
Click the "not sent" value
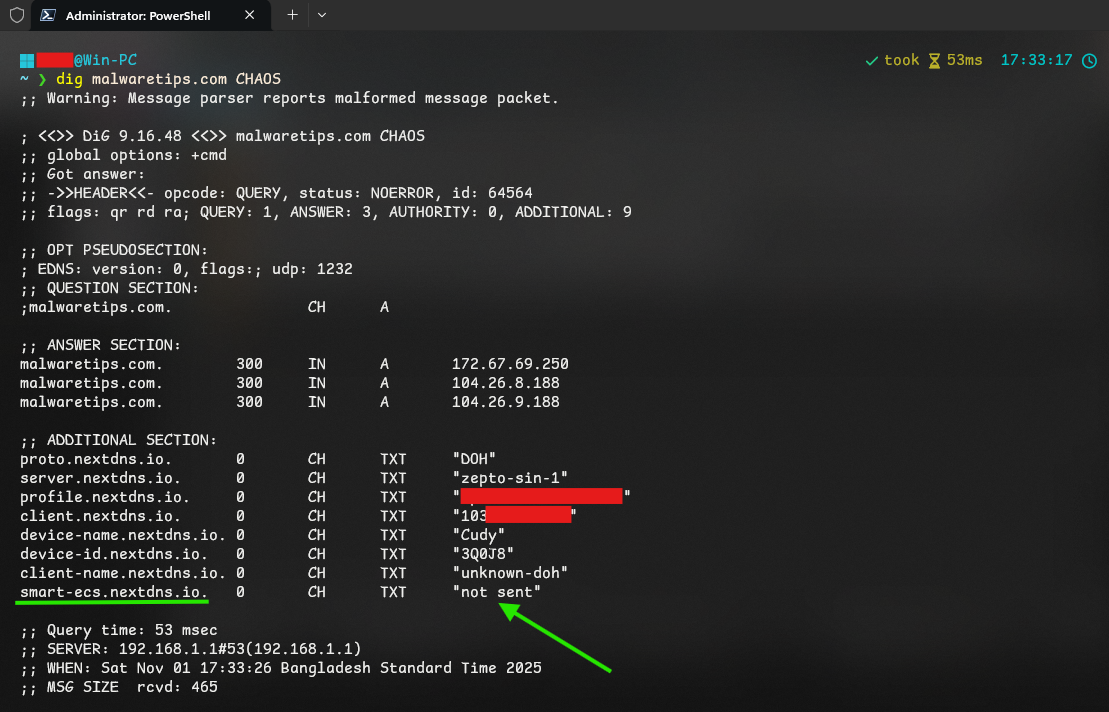click(x=497, y=593)
